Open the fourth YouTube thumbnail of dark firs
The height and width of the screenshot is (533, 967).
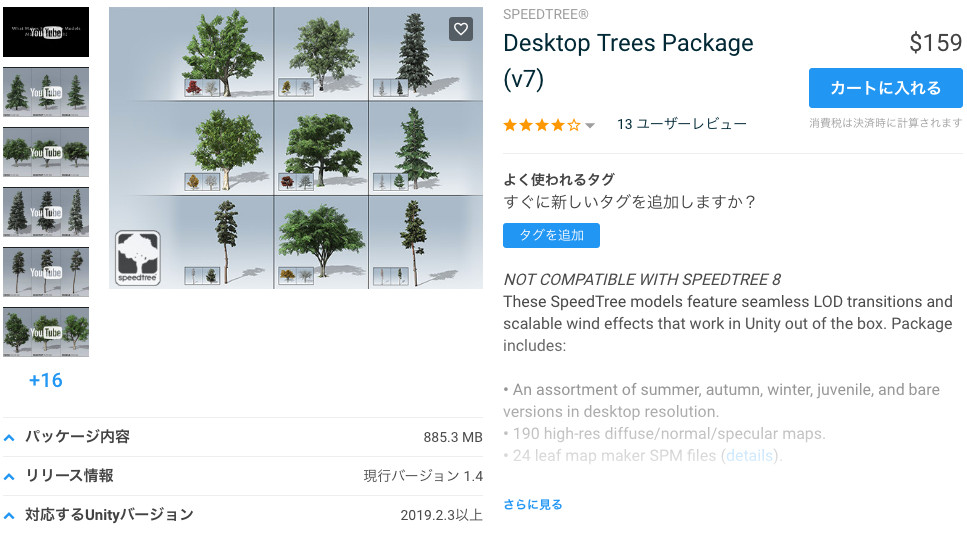point(46,212)
